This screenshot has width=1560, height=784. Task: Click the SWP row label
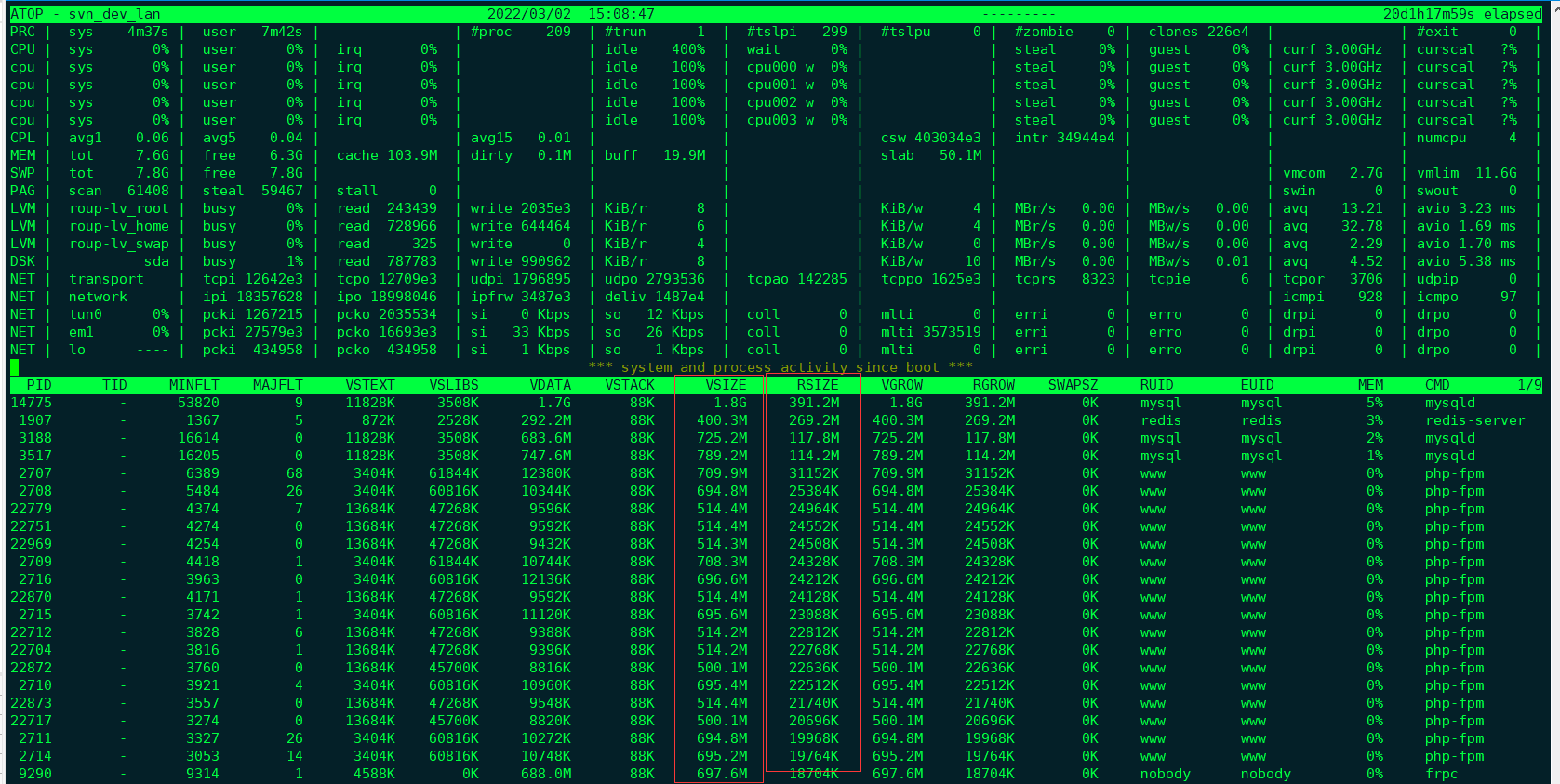[22, 173]
